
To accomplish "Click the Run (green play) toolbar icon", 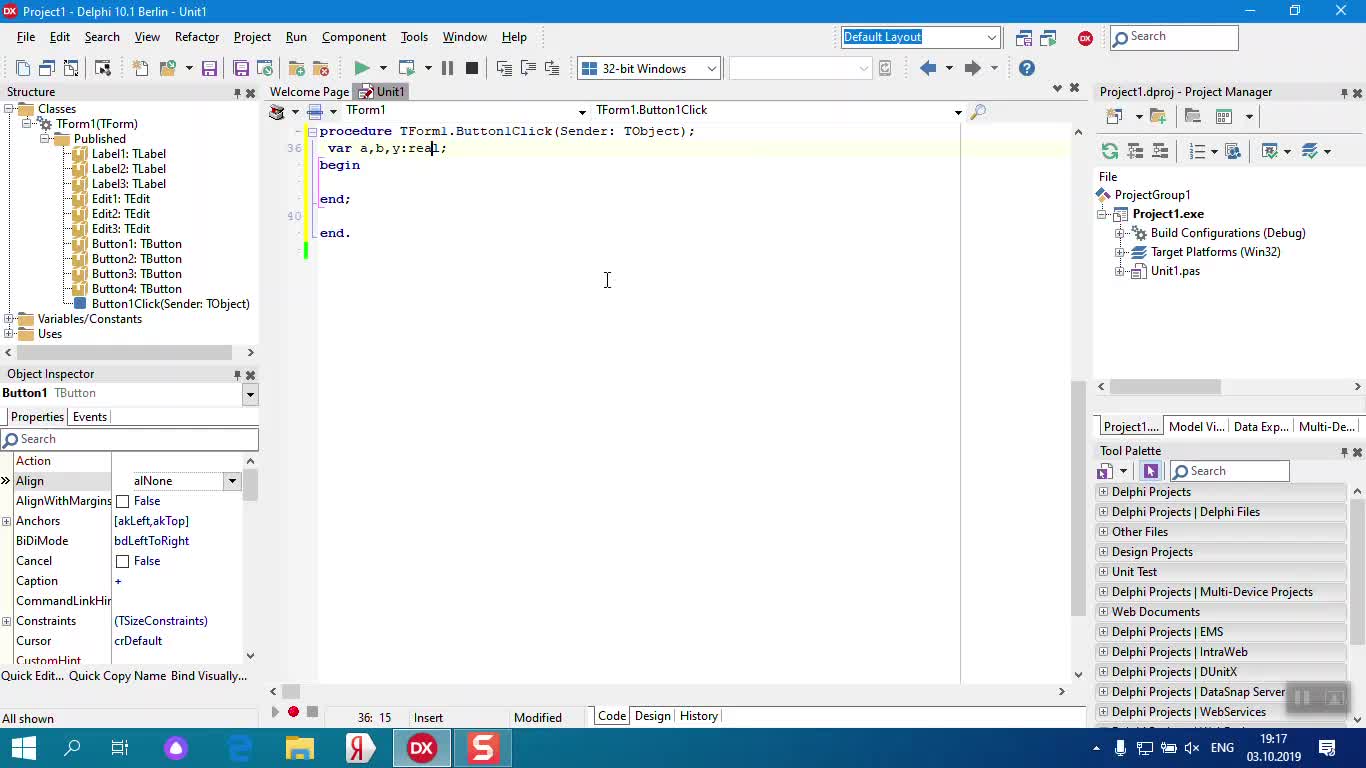I will [362, 68].
